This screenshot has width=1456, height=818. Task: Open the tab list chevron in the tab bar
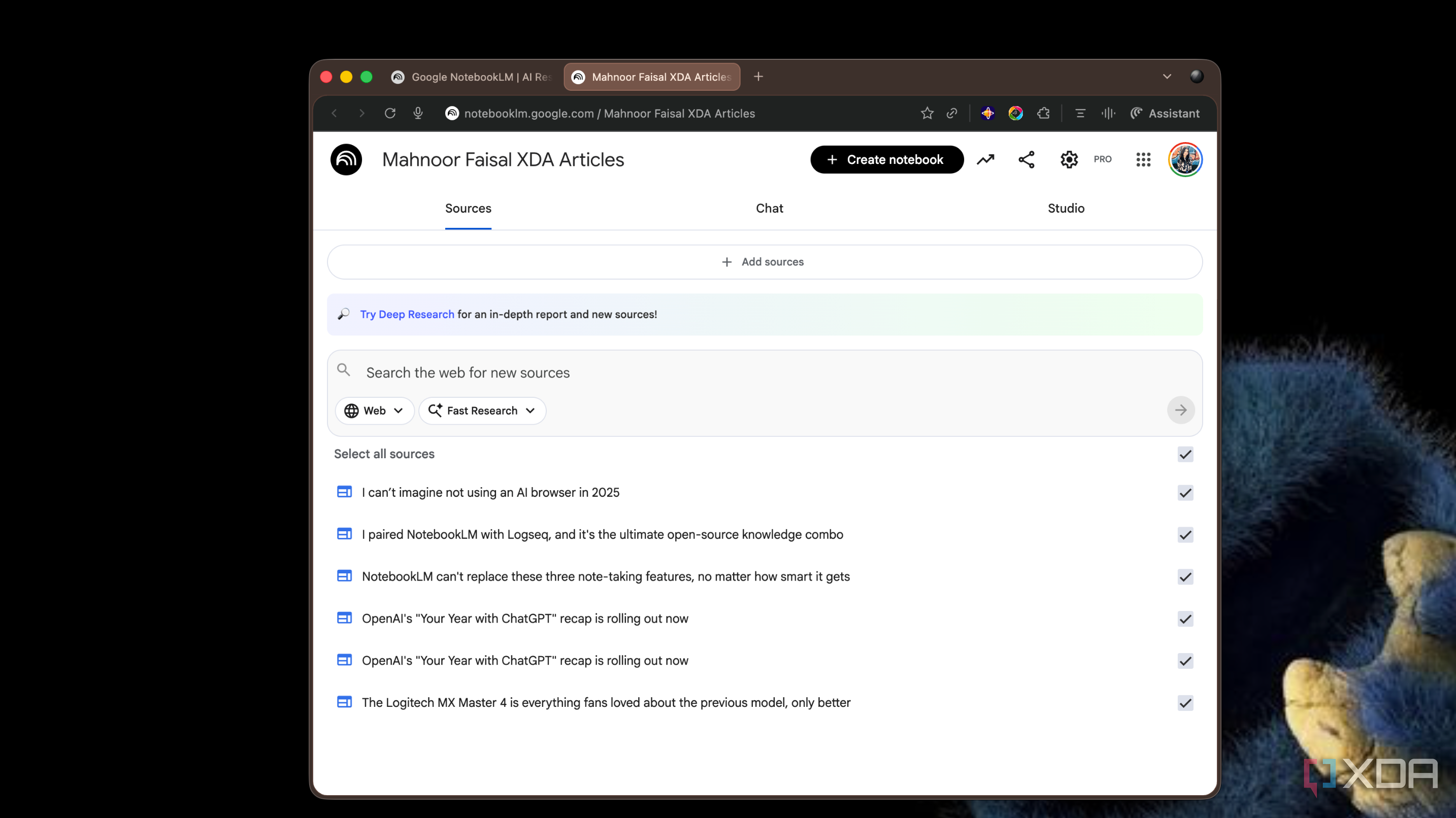[x=1167, y=76]
